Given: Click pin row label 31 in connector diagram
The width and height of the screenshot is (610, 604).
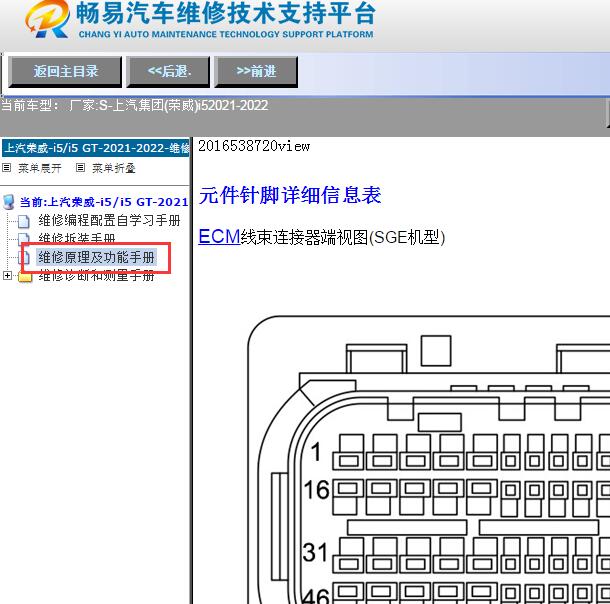Looking at the screenshot, I should pyautogui.click(x=316, y=552).
